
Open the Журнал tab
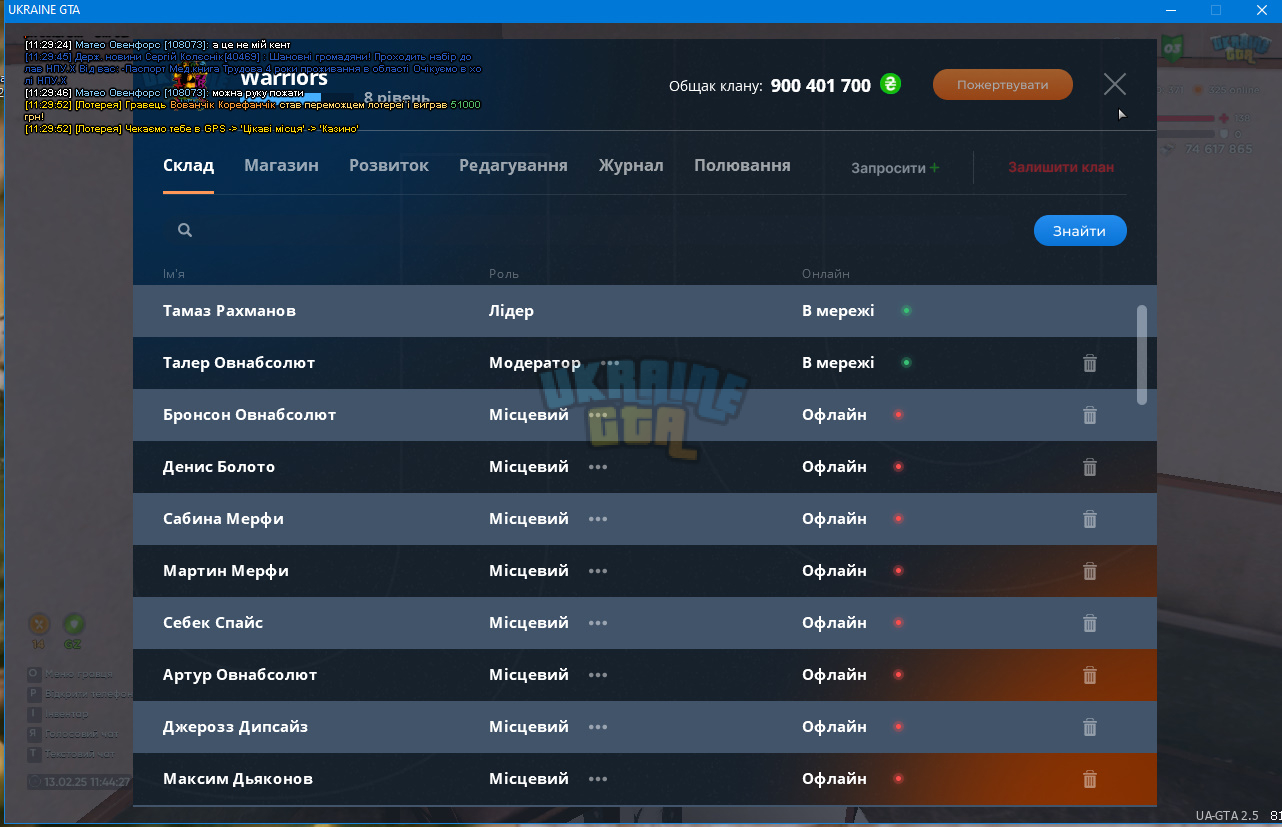coord(631,166)
